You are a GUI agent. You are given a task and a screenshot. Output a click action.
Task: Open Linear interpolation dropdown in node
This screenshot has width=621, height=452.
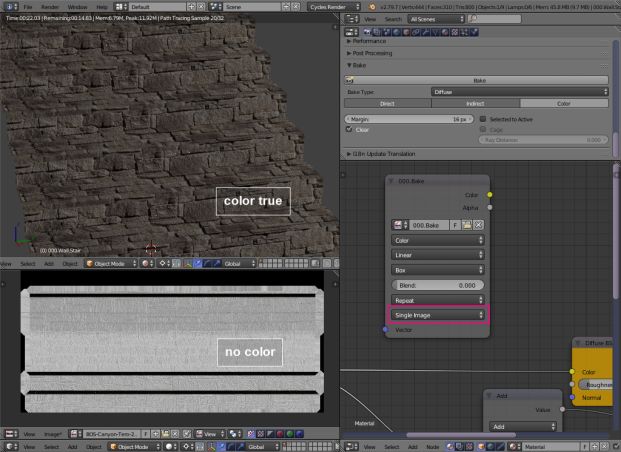pos(438,255)
